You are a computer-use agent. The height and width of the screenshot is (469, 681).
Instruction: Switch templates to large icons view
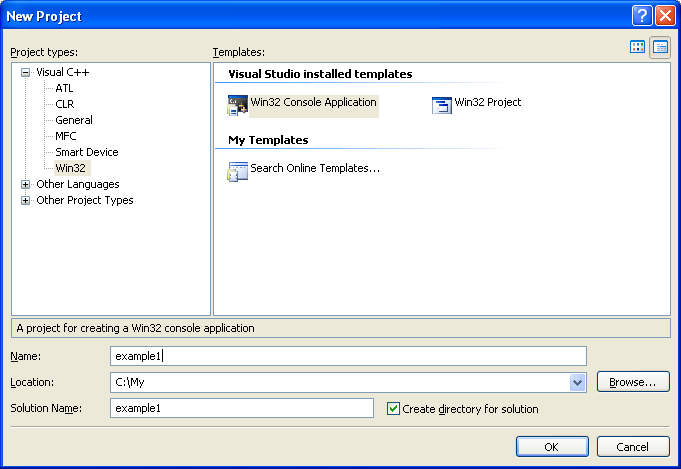(x=637, y=47)
